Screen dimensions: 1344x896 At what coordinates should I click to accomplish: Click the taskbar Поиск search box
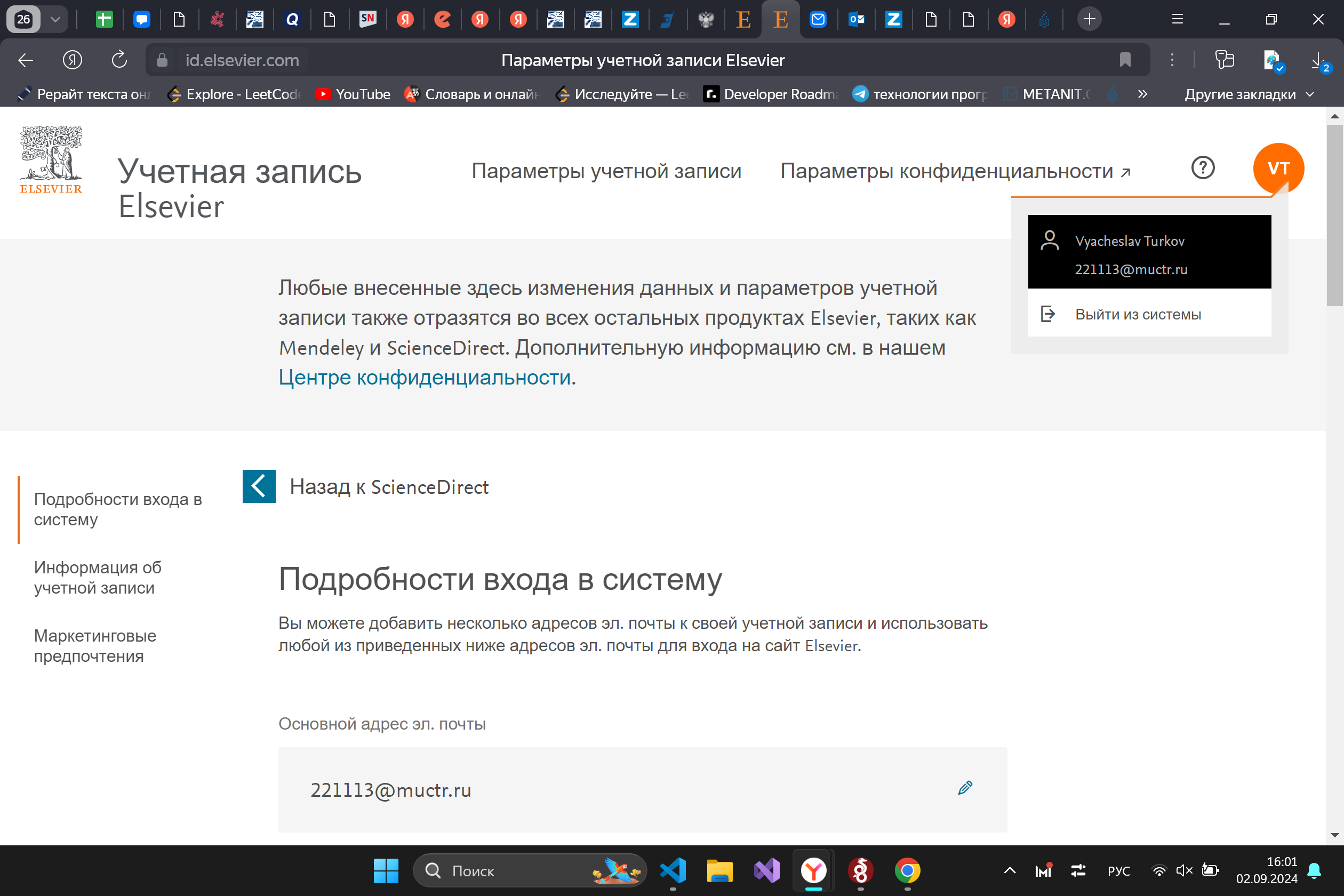[x=530, y=871]
